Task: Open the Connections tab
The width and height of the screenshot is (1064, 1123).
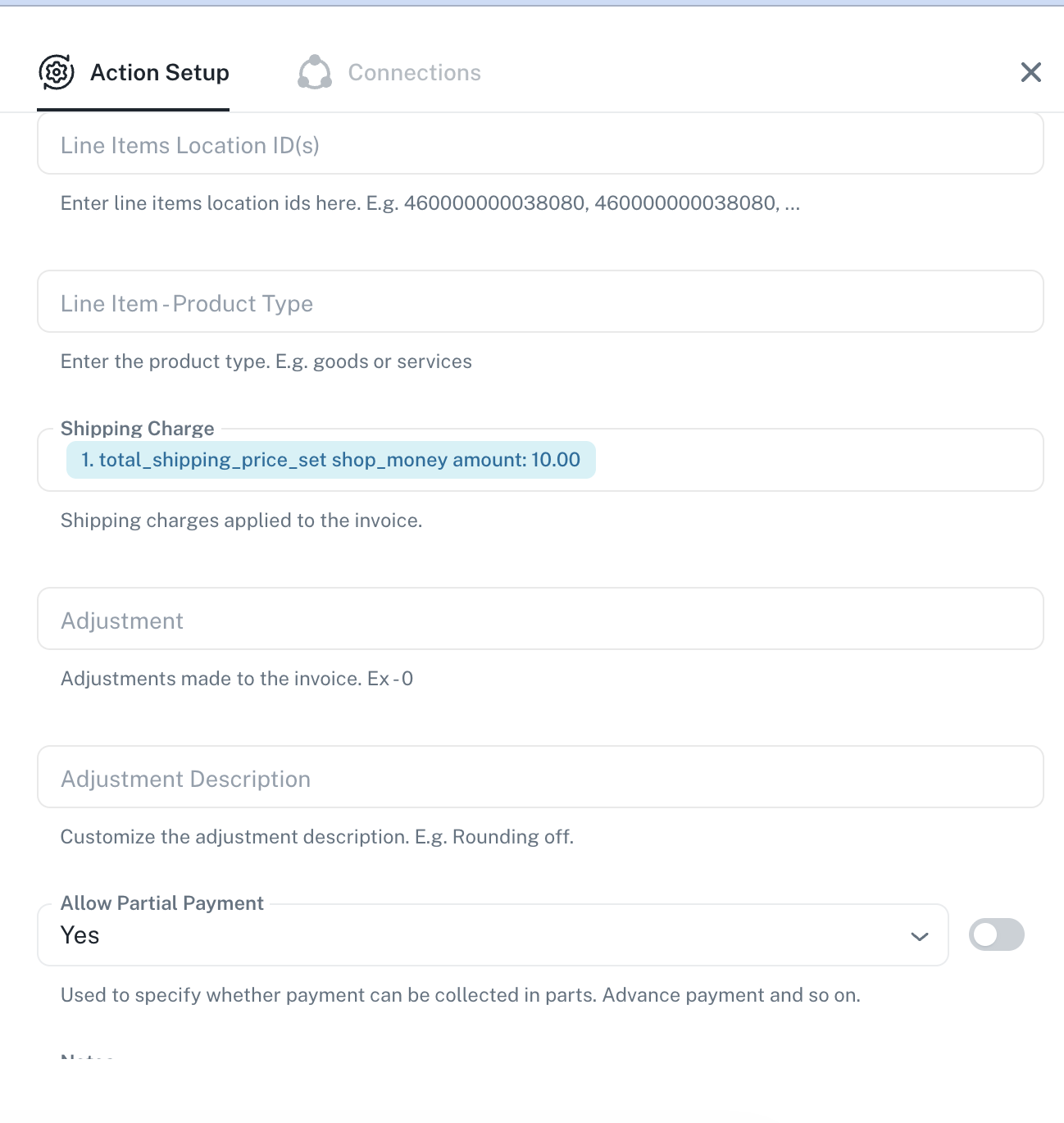Action: click(x=414, y=73)
